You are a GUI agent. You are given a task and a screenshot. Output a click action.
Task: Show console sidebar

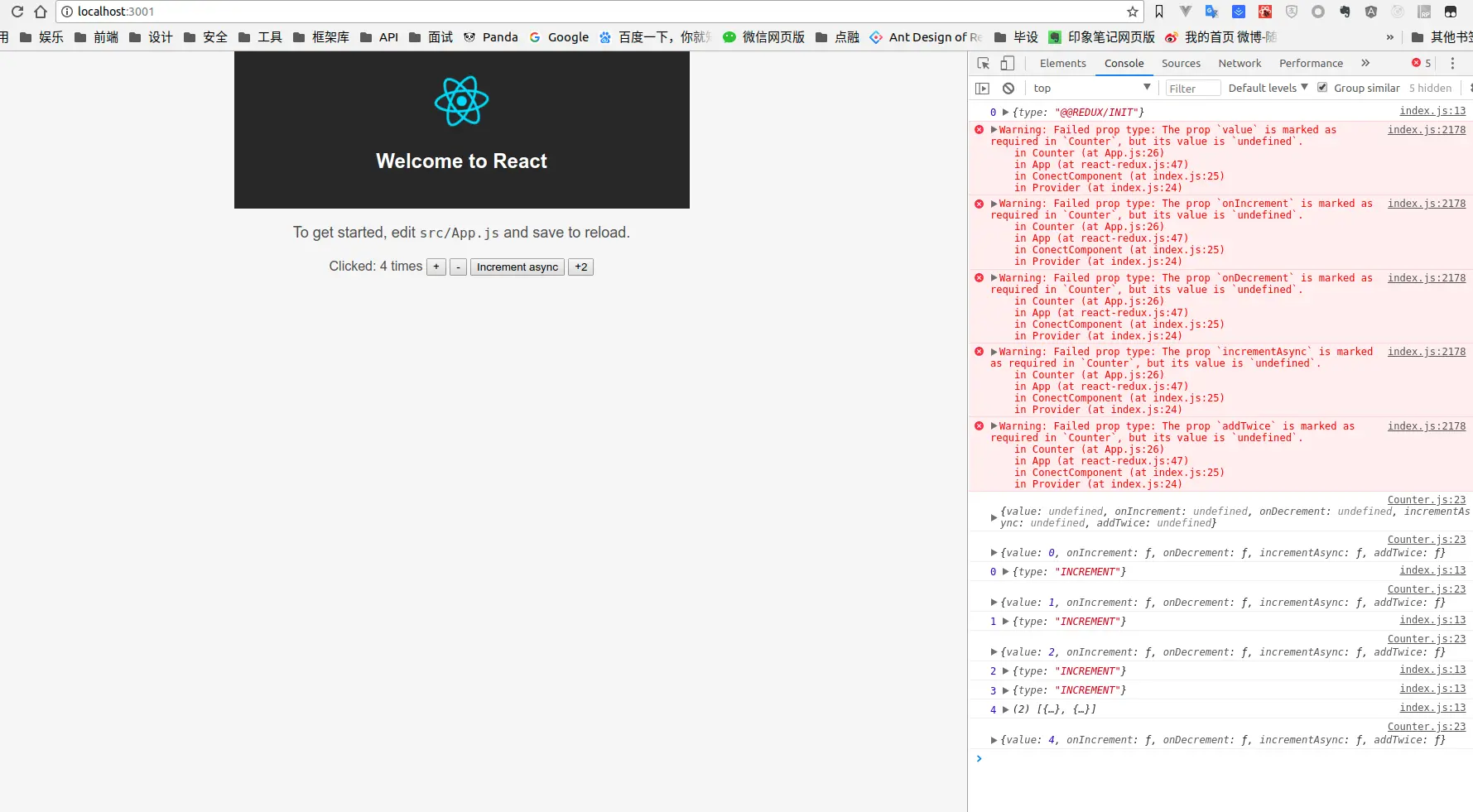pyautogui.click(x=983, y=88)
